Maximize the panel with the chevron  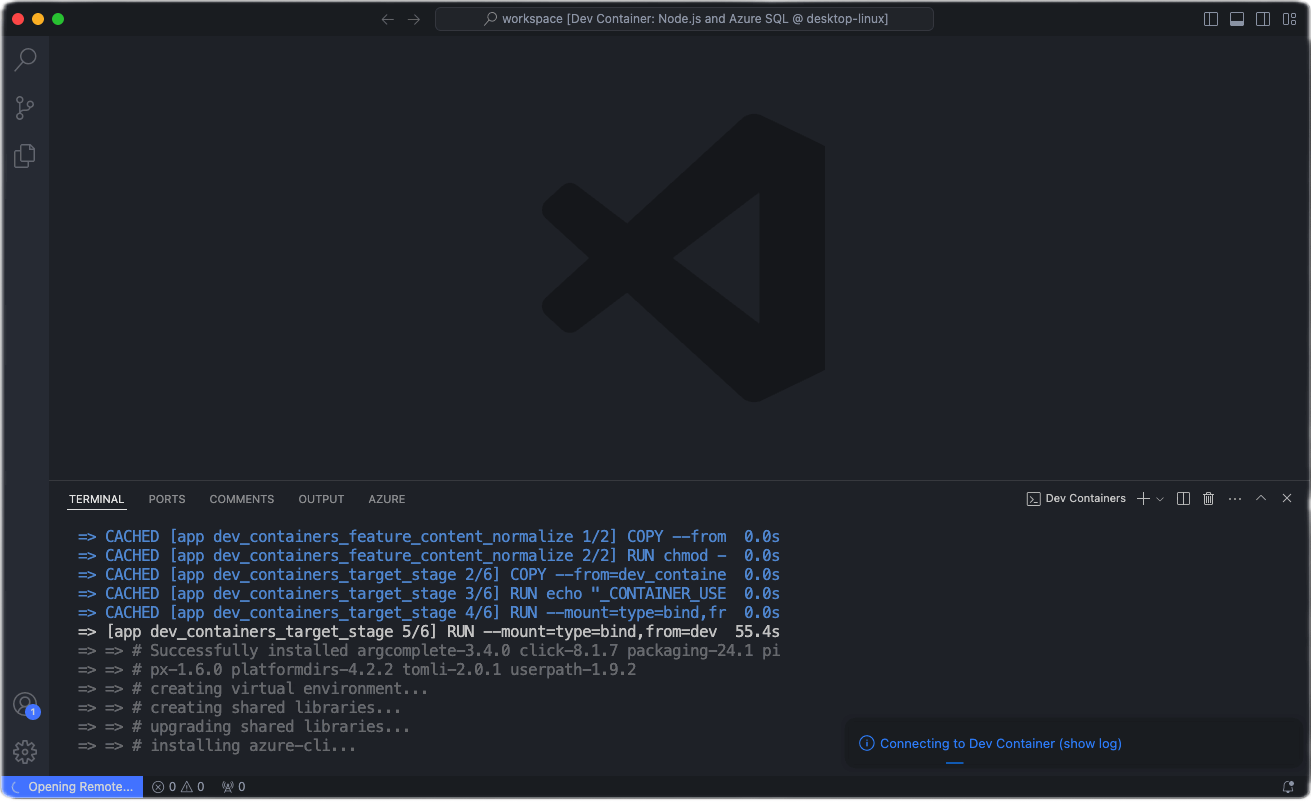tap(1261, 498)
